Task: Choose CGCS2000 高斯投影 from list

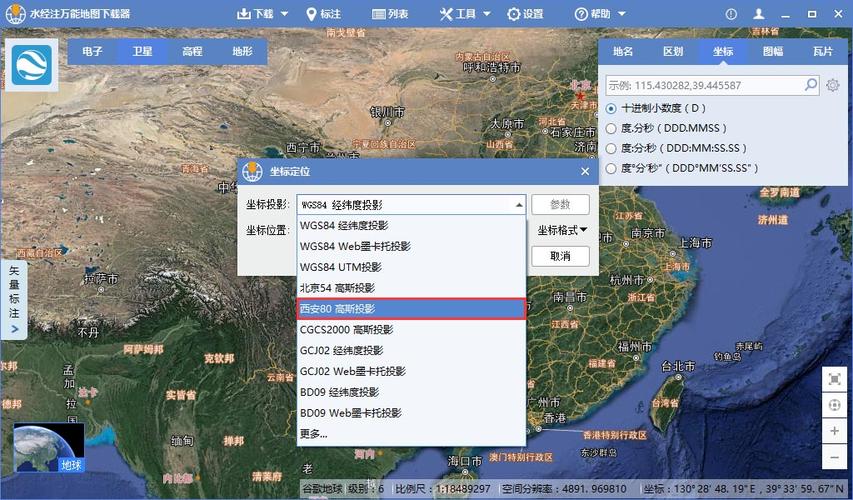Action: 411,330
